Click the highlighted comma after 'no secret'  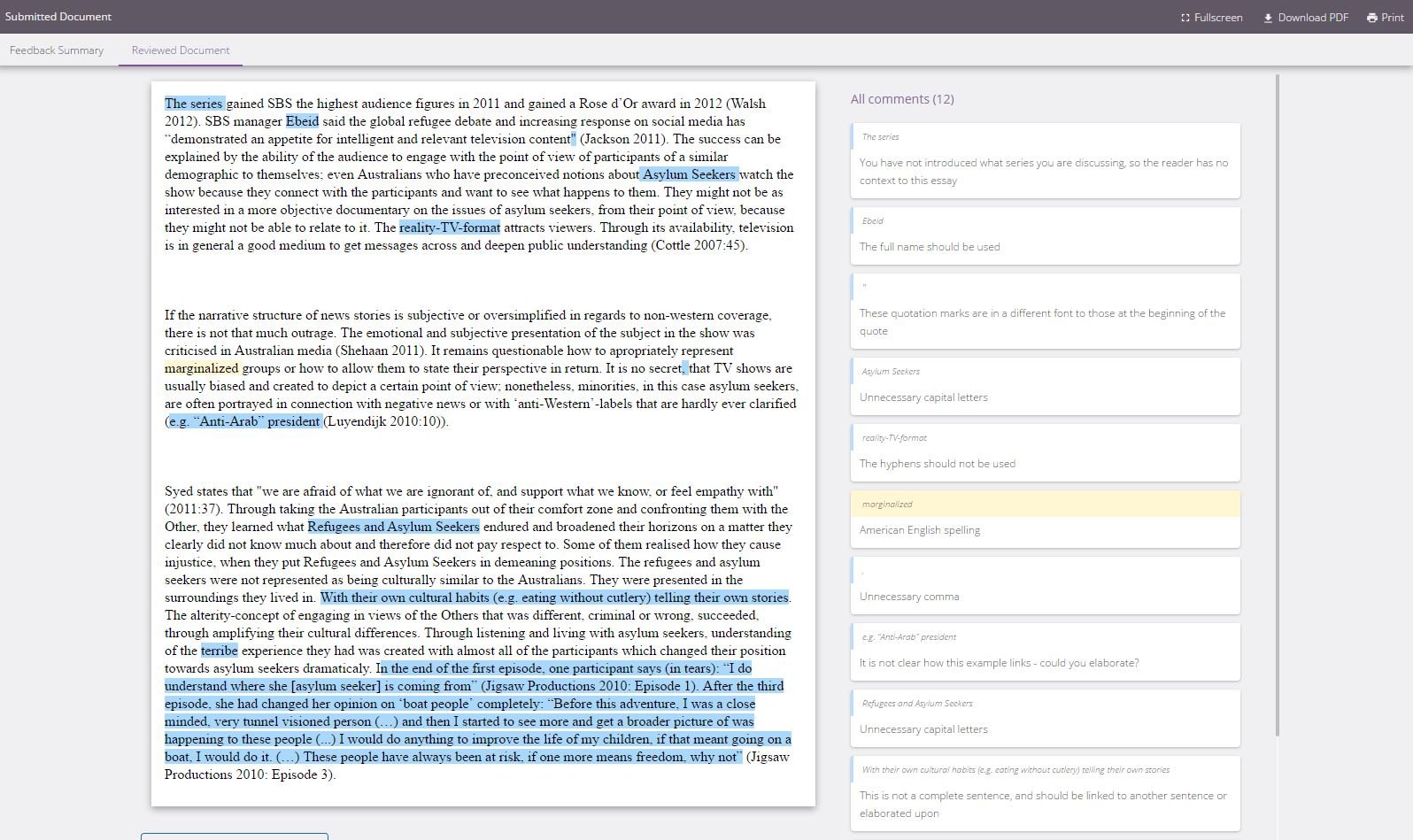[x=685, y=368]
